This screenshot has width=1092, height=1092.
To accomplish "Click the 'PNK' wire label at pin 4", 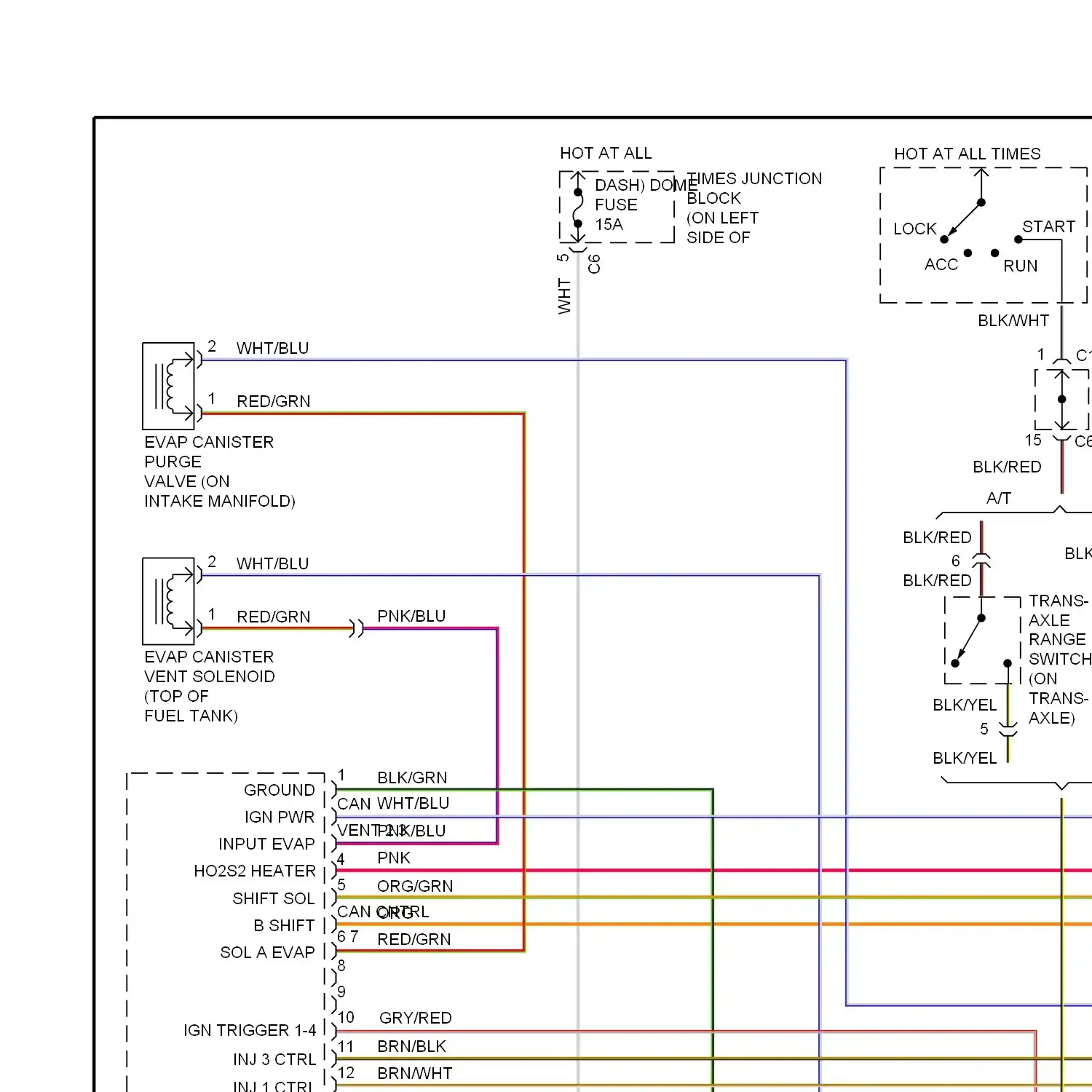I will pyautogui.click(x=394, y=858).
